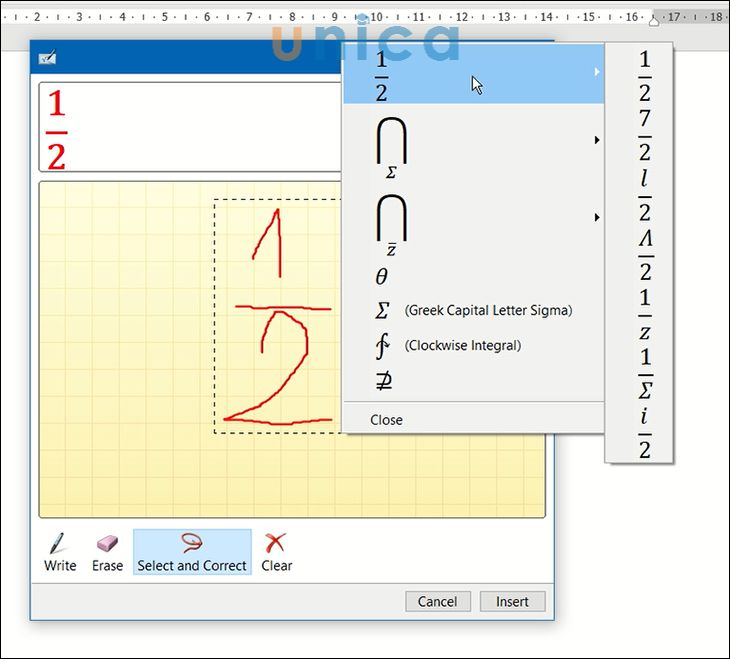The width and height of the screenshot is (730, 659).
Task: Choose the Clockwise Integral symbol
Action: [x=462, y=346]
